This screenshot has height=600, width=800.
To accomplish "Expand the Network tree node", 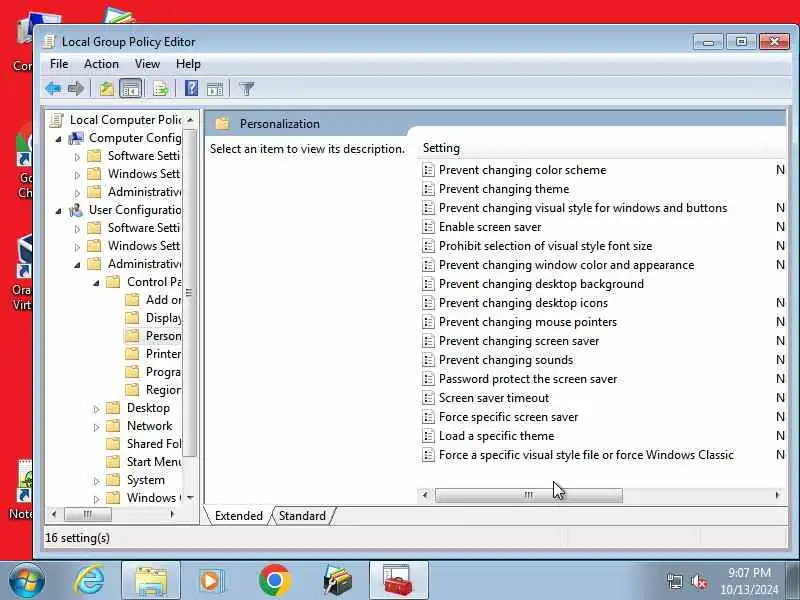I will point(96,427).
